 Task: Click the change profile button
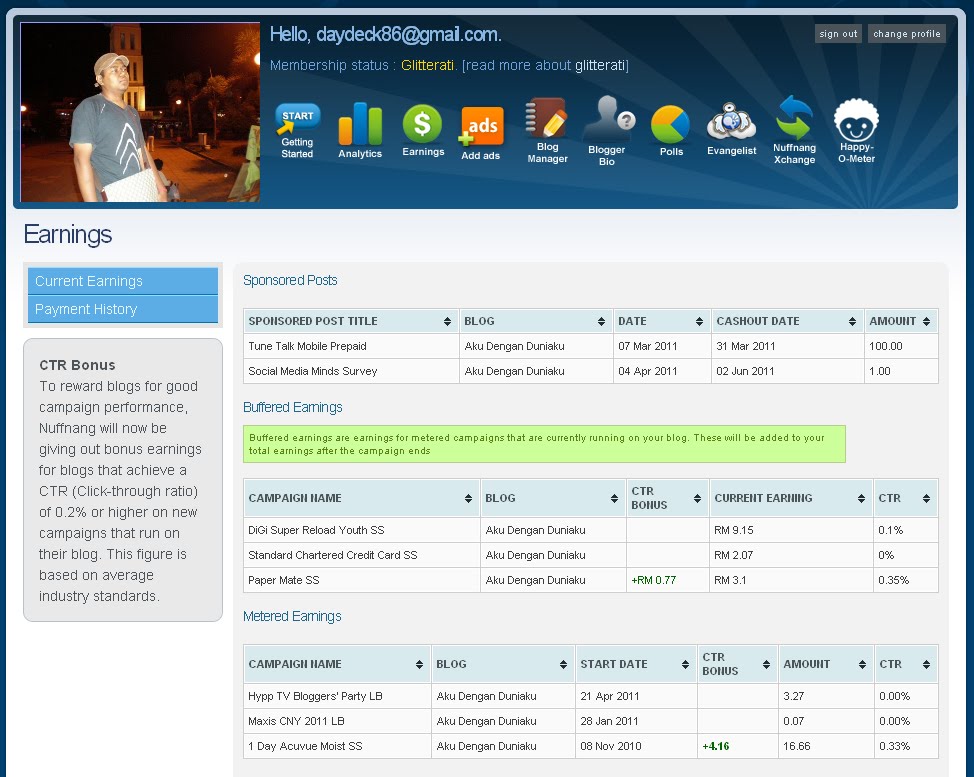pos(906,34)
